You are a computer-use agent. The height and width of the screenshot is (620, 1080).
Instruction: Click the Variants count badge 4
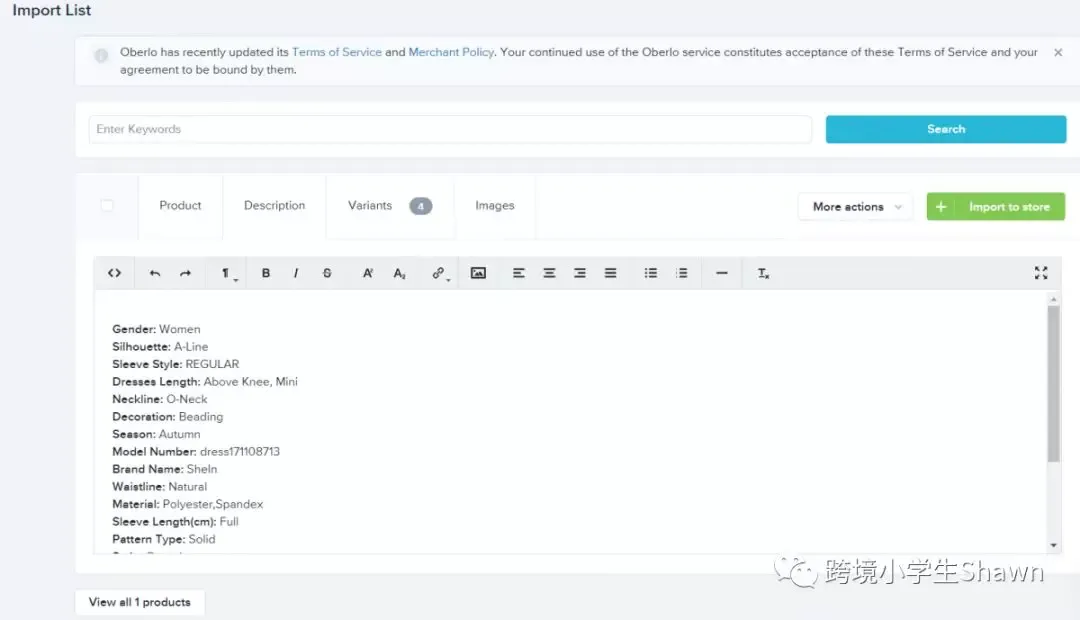click(x=421, y=206)
